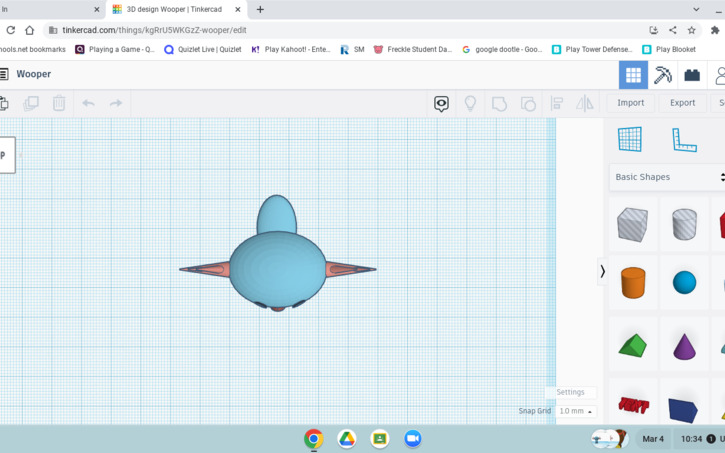Click the Align tool icon
The image size is (725, 453).
[557, 103]
